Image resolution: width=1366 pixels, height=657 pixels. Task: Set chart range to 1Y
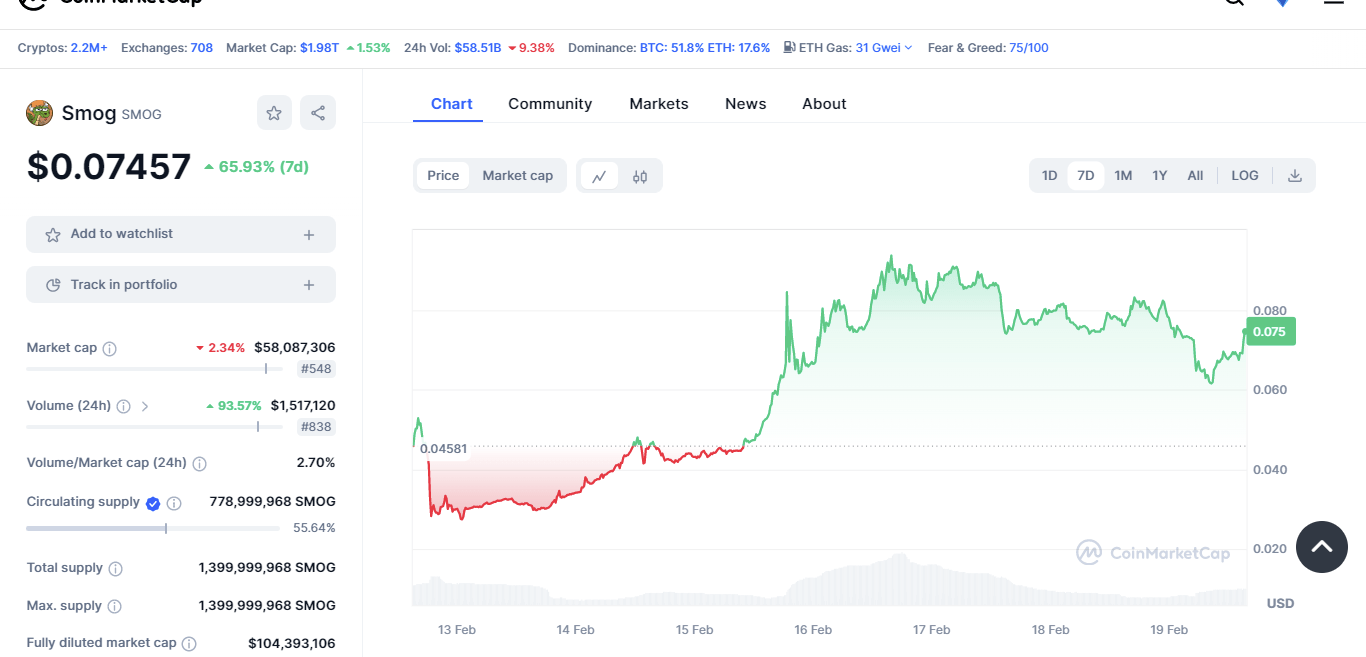pos(1160,176)
